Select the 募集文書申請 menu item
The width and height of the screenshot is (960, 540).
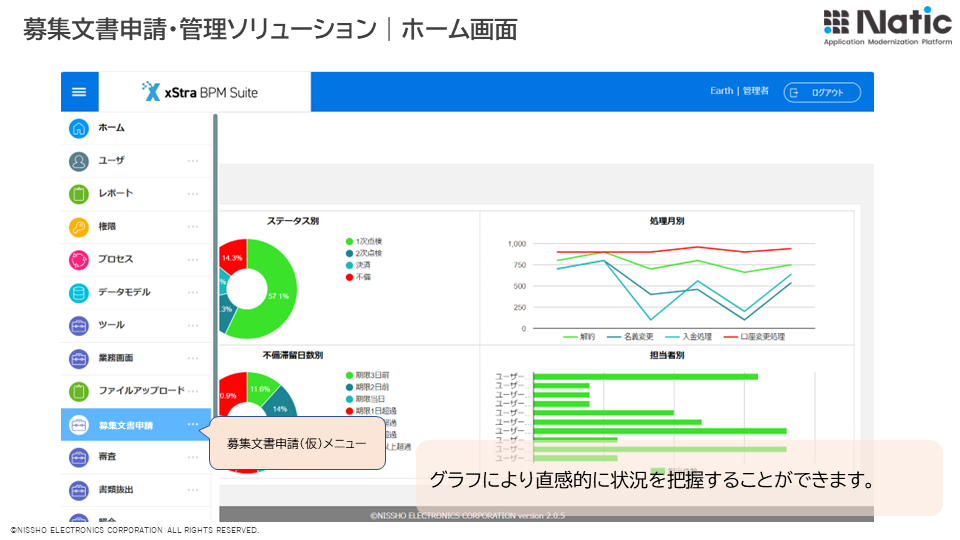click(x=126, y=425)
